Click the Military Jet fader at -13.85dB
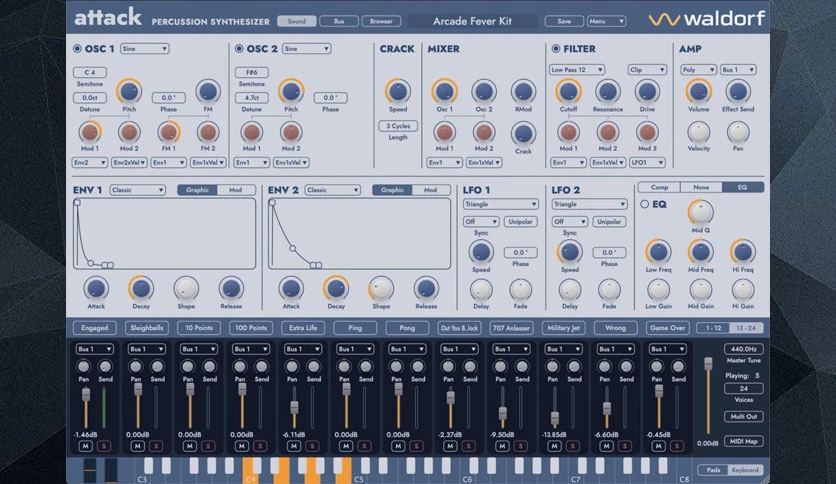 (554, 418)
